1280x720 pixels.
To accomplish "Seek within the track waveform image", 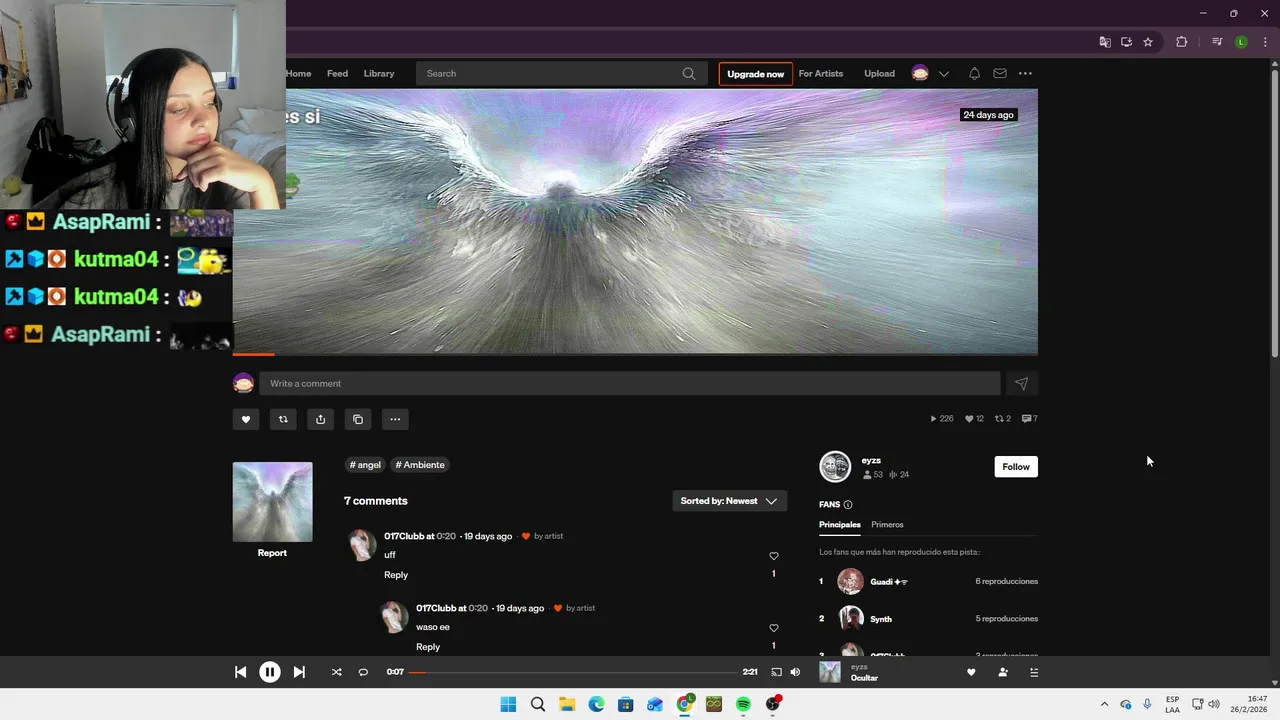I will [x=635, y=222].
